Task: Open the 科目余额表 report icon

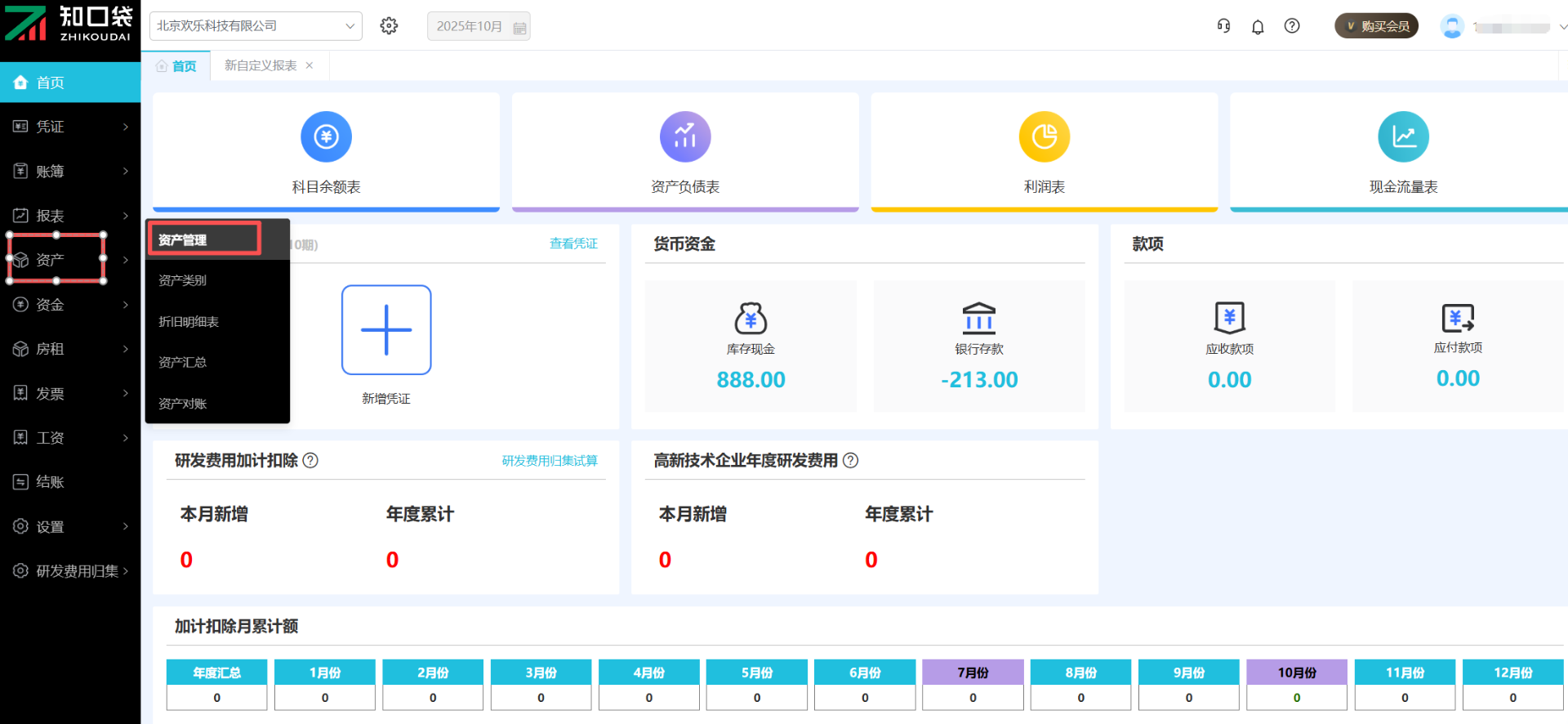Action: [x=326, y=136]
